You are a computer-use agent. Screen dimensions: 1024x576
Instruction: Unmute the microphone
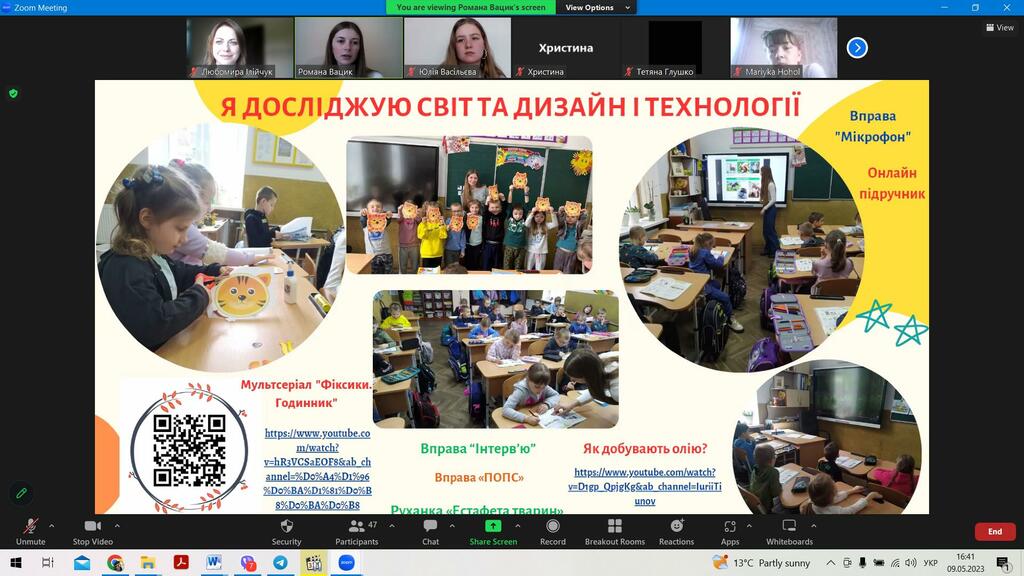click(x=31, y=532)
